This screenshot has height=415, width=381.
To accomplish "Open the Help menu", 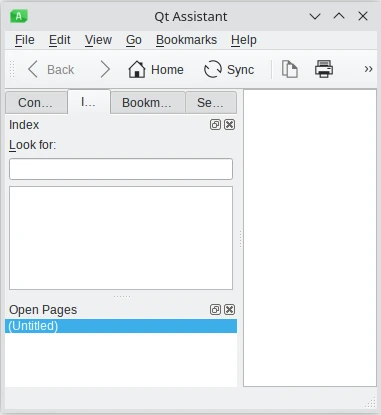I will tap(244, 40).
